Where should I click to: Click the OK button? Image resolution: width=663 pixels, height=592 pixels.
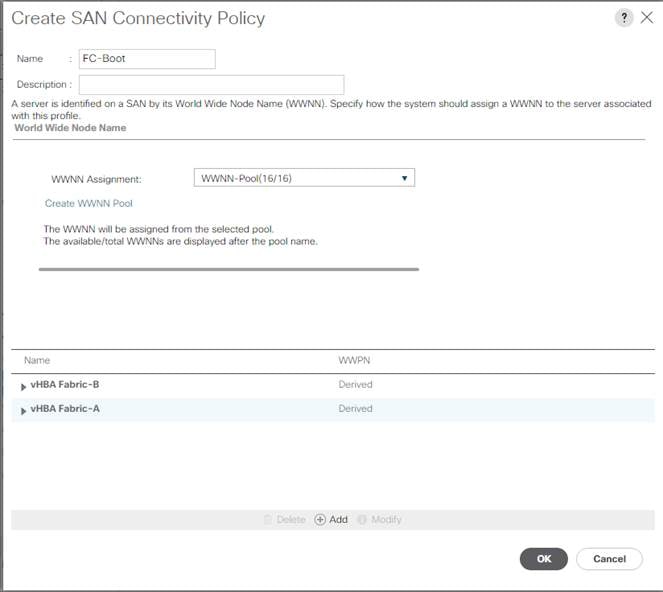pos(543,559)
